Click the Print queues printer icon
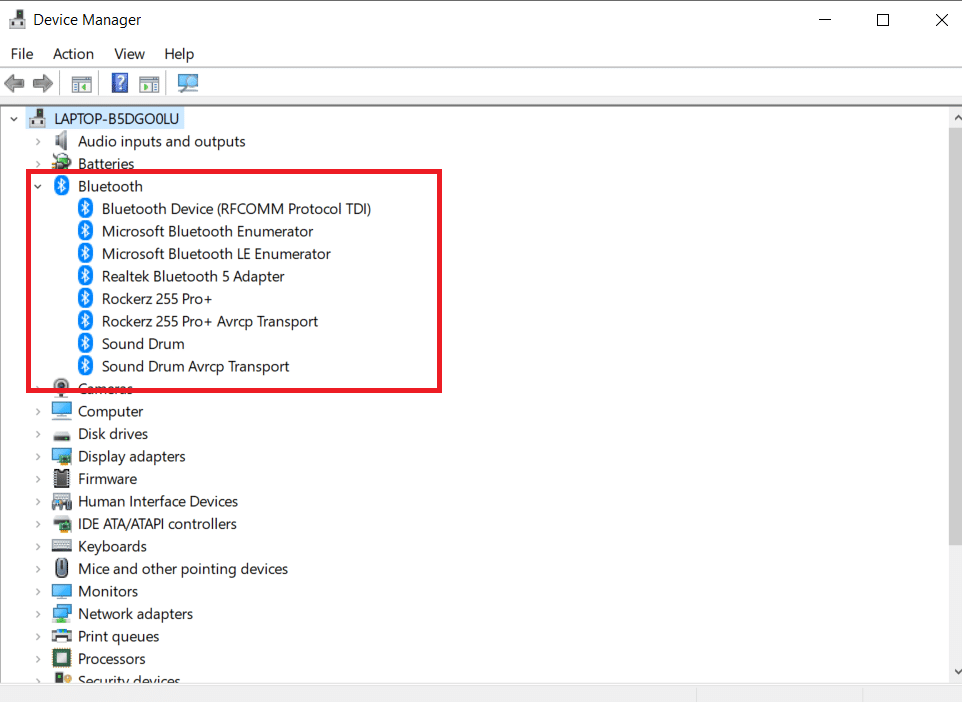 coord(61,636)
